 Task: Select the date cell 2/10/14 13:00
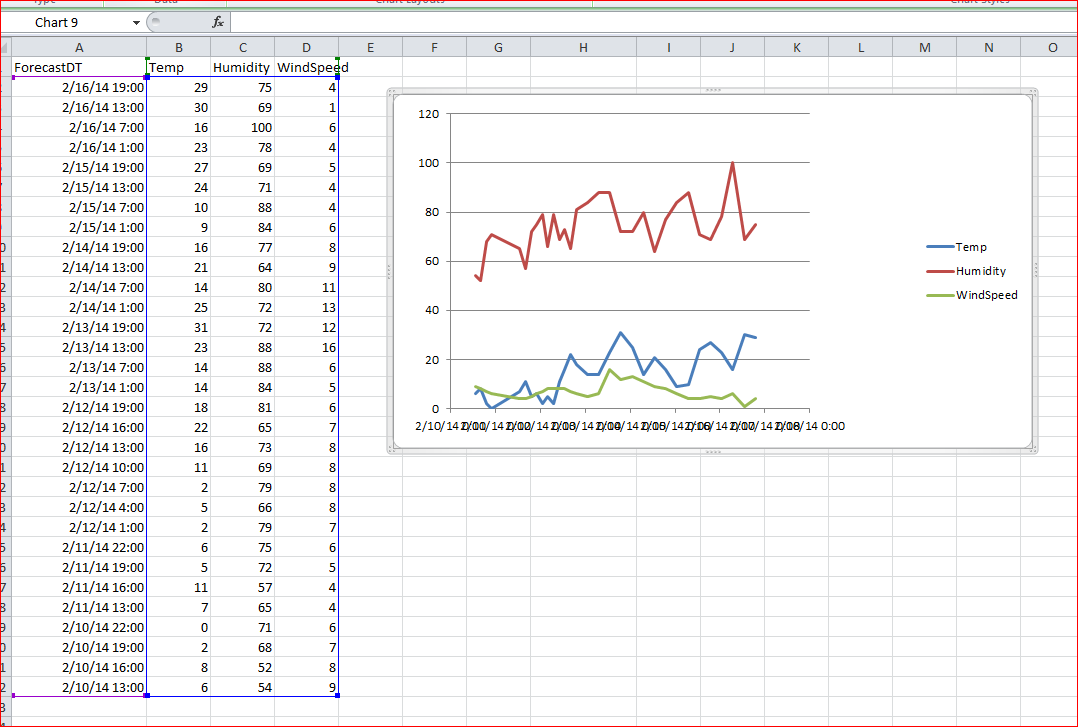point(79,686)
